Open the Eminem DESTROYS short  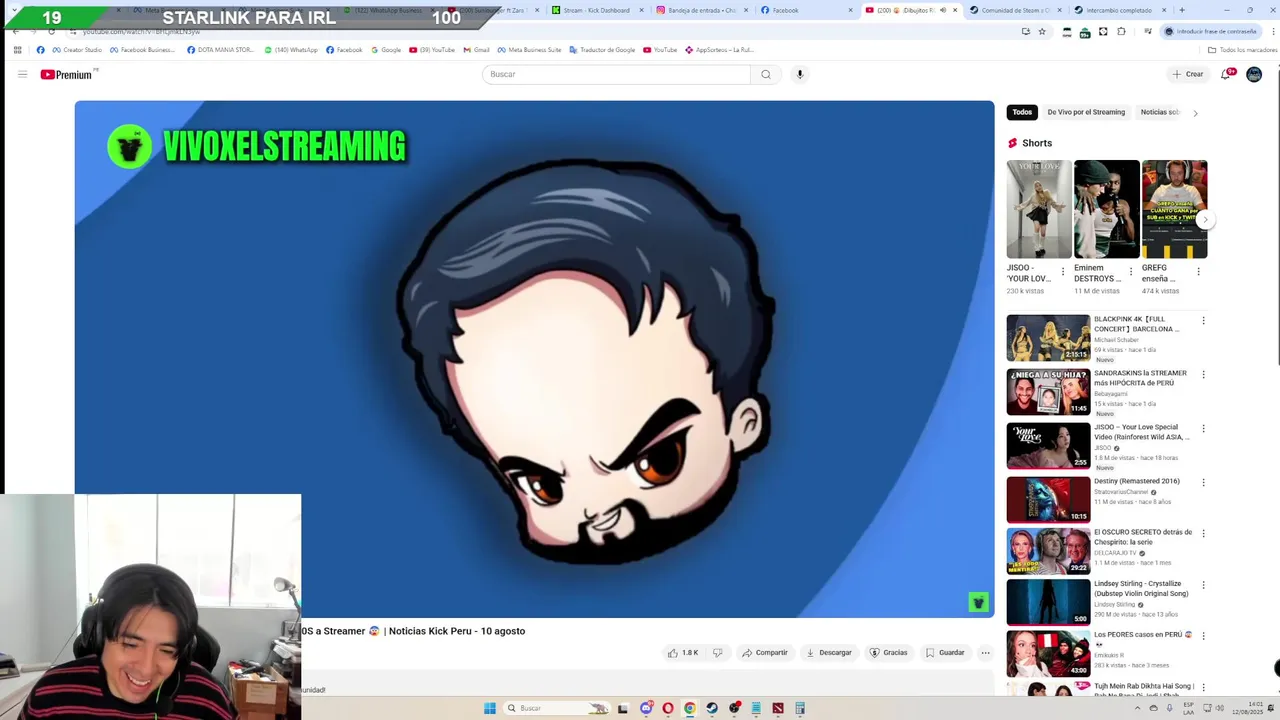1106,209
